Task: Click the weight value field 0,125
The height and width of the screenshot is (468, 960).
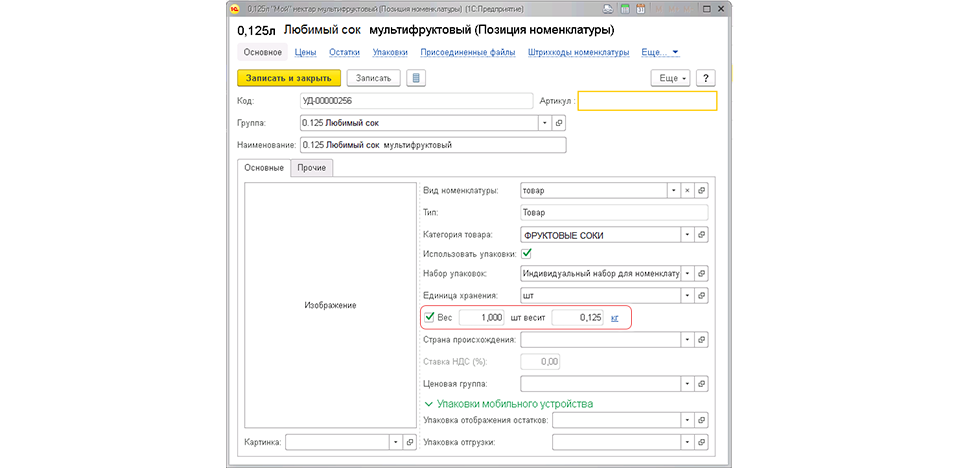Action: pyautogui.click(x=578, y=318)
